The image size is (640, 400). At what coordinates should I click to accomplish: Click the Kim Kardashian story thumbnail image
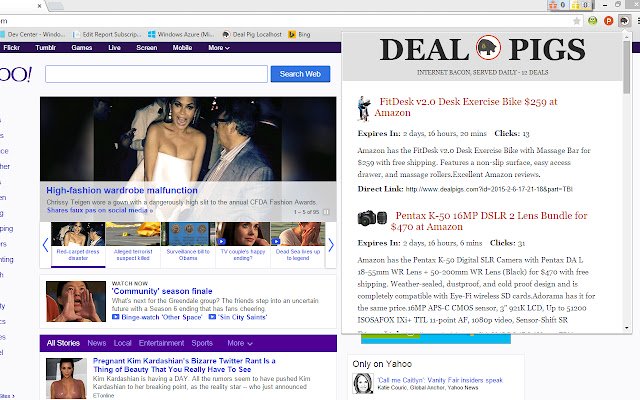point(66,378)
